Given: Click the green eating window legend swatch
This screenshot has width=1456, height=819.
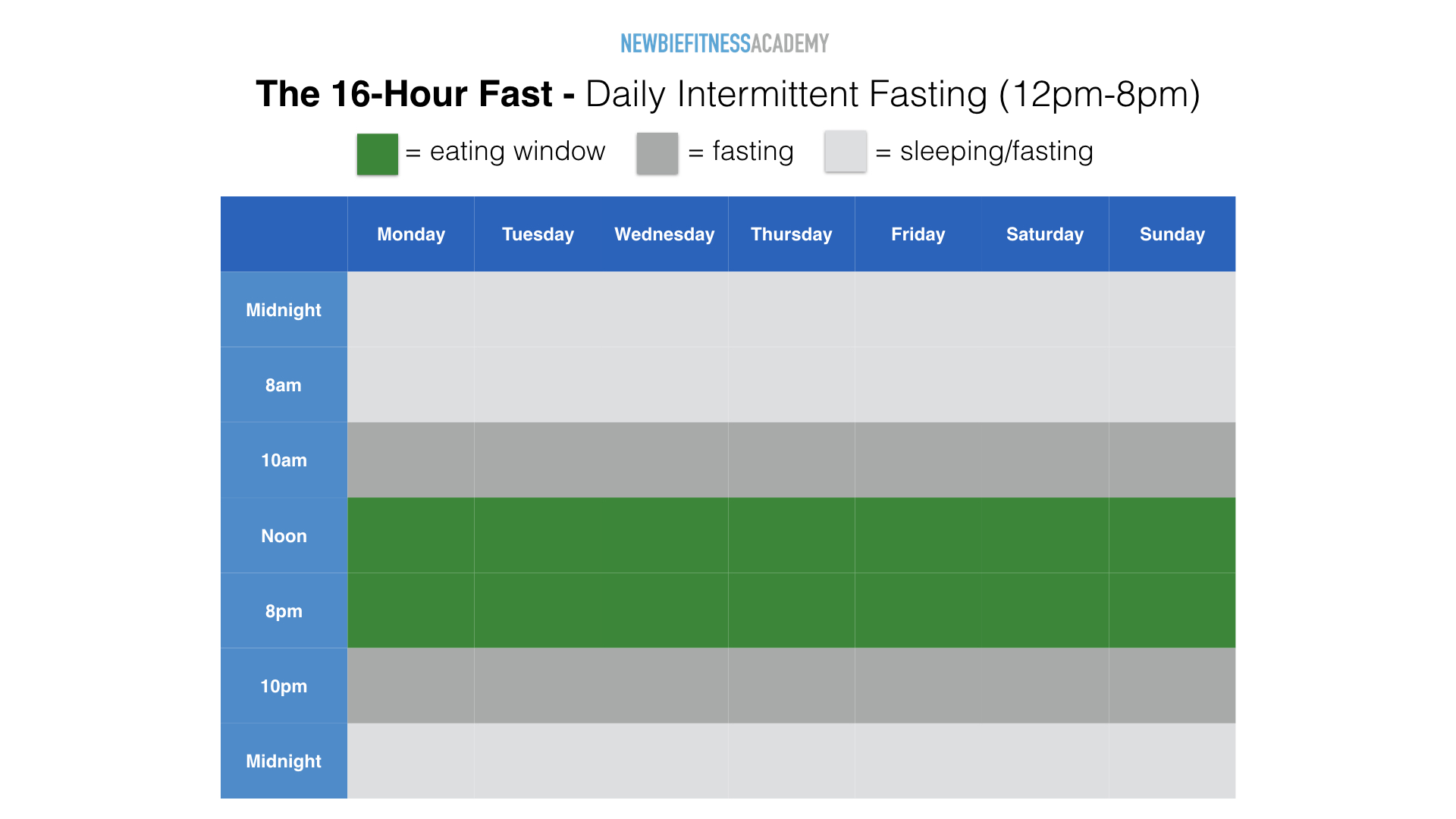Looking at the screenshot, I should [x=378, y=154].
